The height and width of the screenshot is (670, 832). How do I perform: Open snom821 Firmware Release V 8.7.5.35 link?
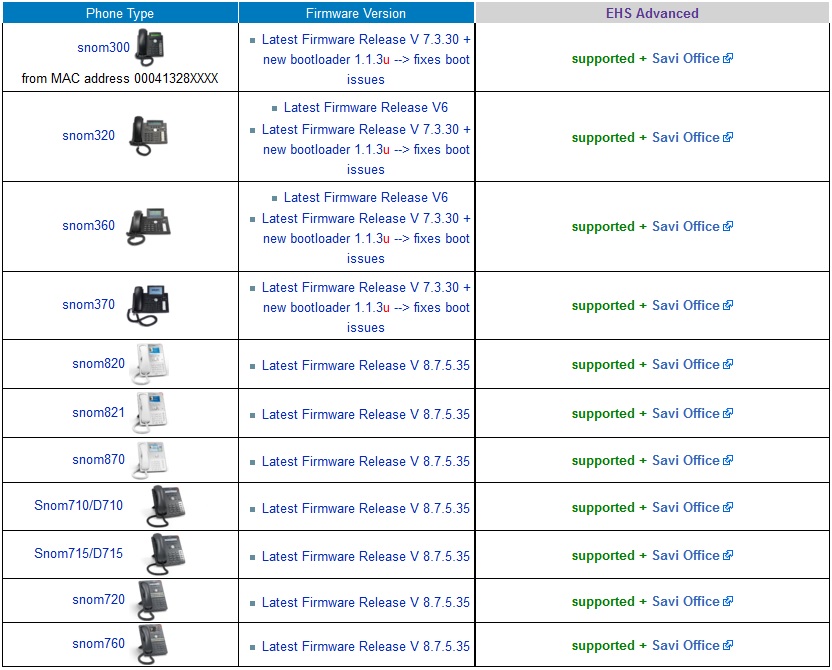pos(366,414)
